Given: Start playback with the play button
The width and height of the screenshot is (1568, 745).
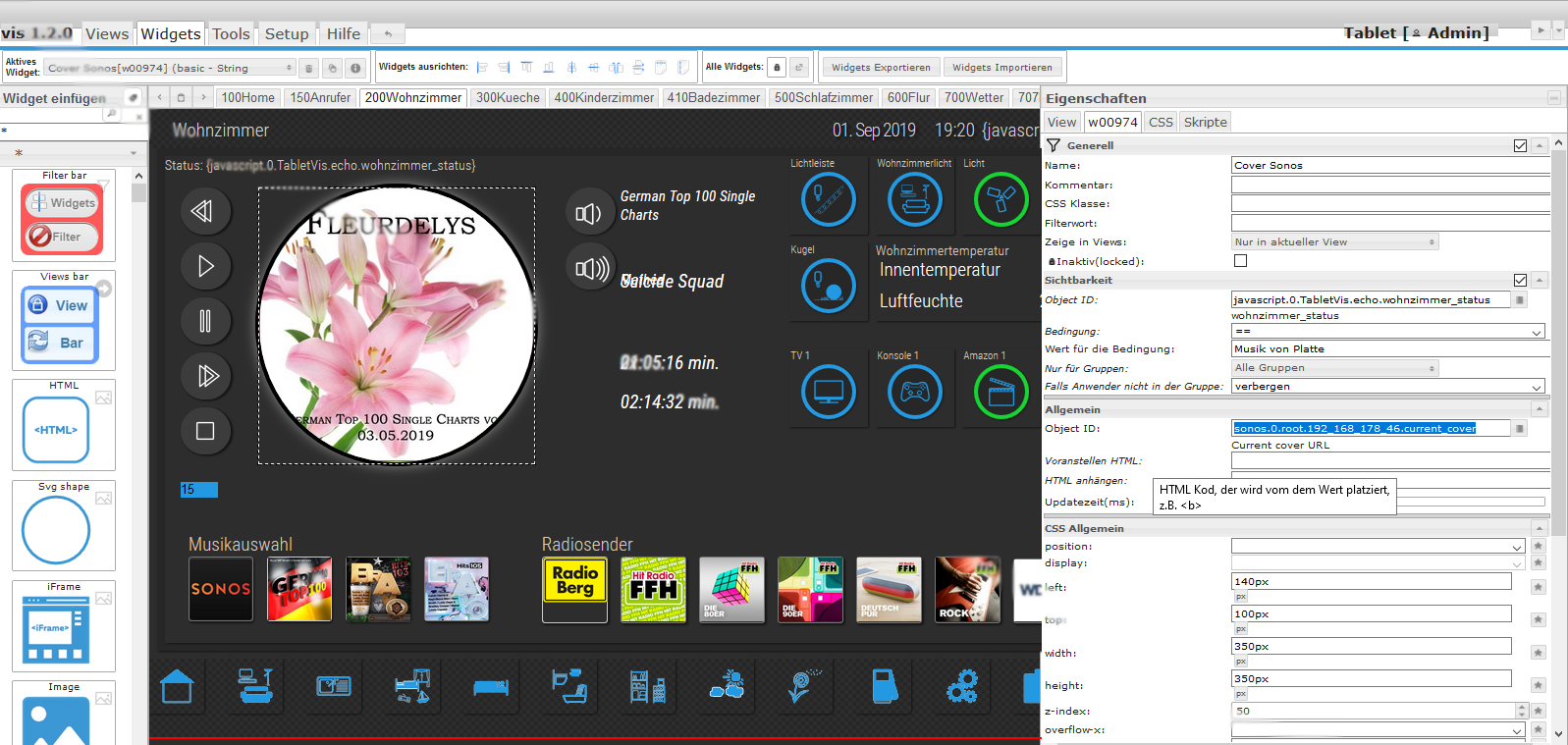Looking at the screenshot, I should [x=205, y=266].
